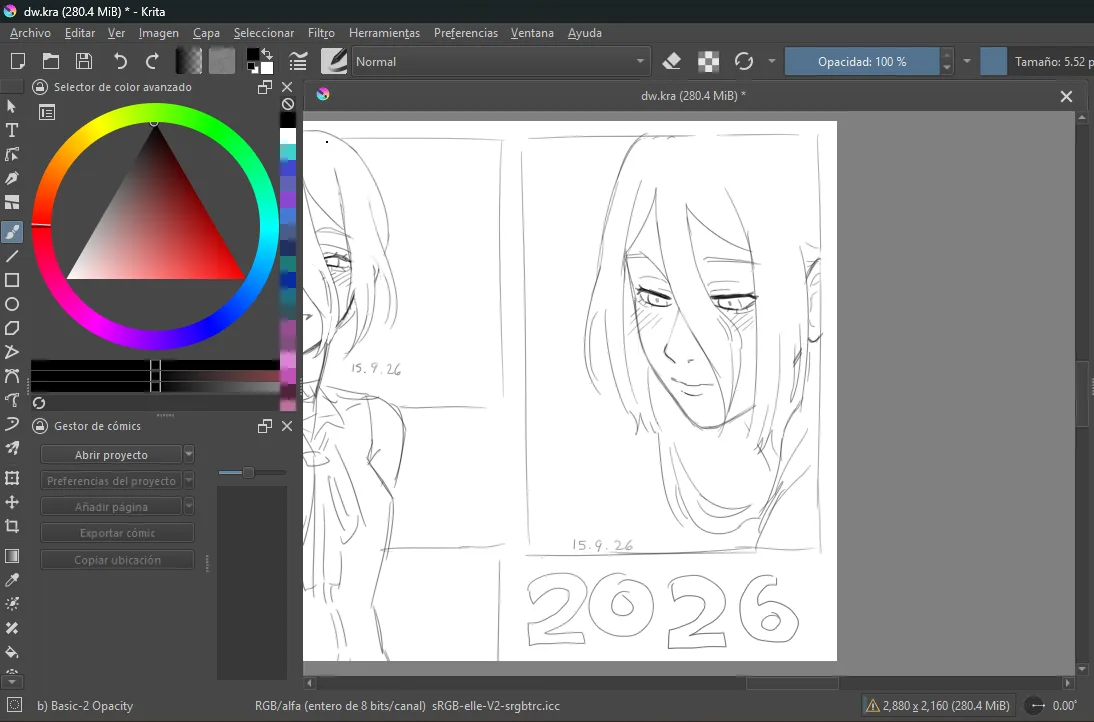Lock the Gestor de cómics docker

click(x=40, y=426)
